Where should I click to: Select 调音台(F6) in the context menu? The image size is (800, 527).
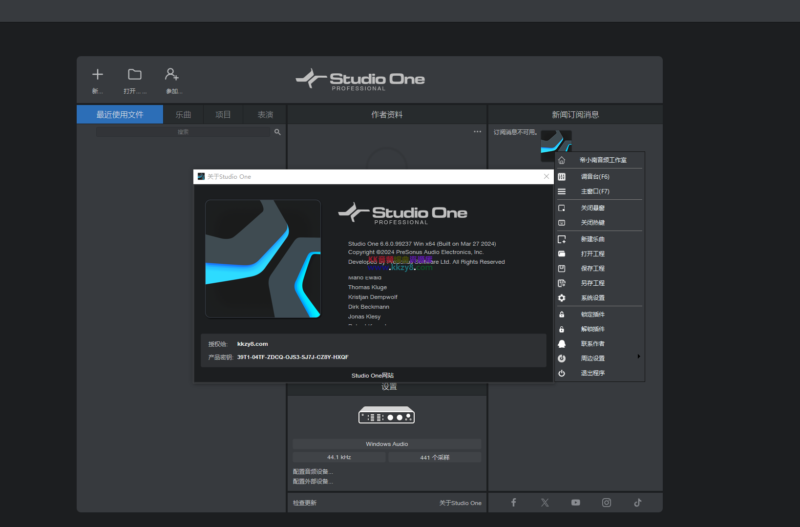pyautogui.click(x=595, y=176)
